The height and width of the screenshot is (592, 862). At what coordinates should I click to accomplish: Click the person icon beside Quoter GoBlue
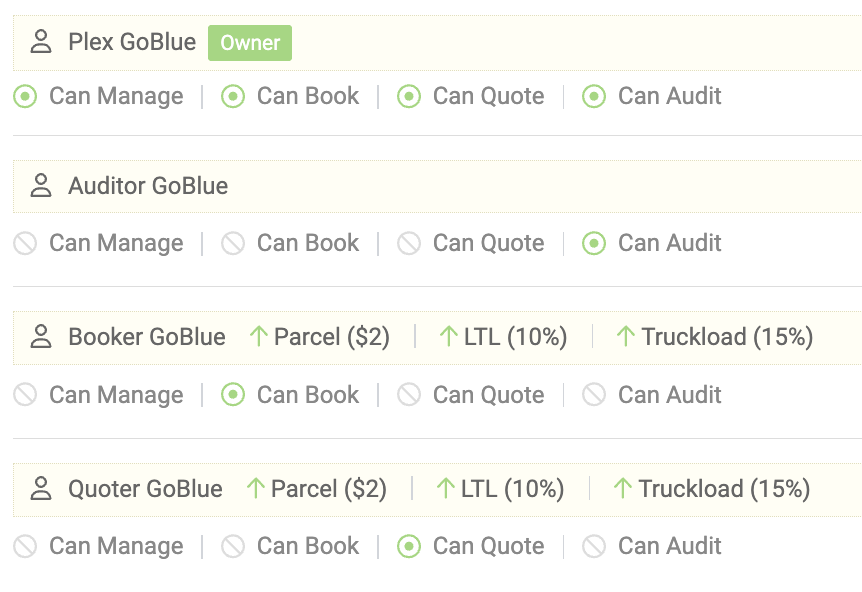[x=40, y=489]
